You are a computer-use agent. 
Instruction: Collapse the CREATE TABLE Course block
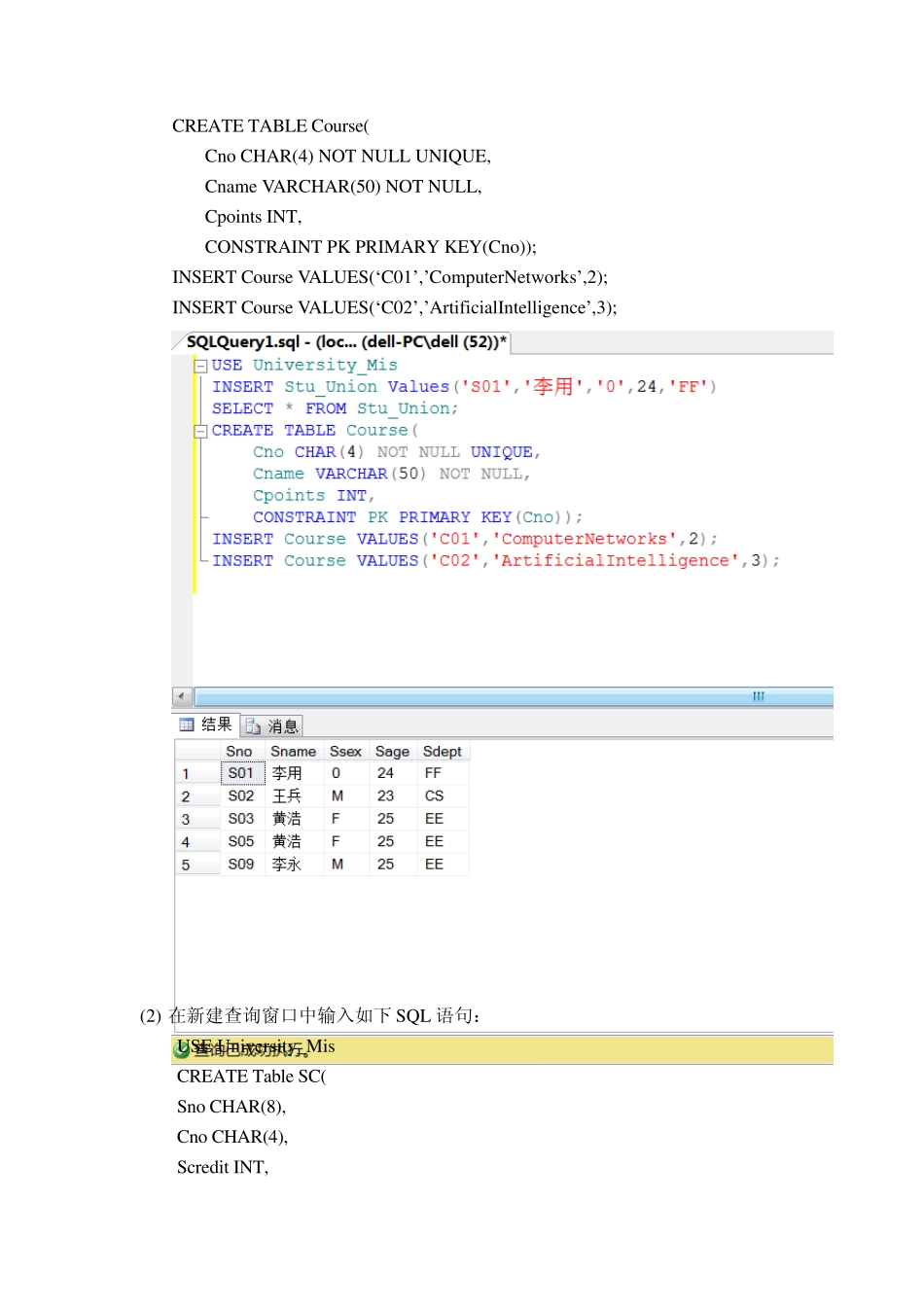tap(200, 431)
